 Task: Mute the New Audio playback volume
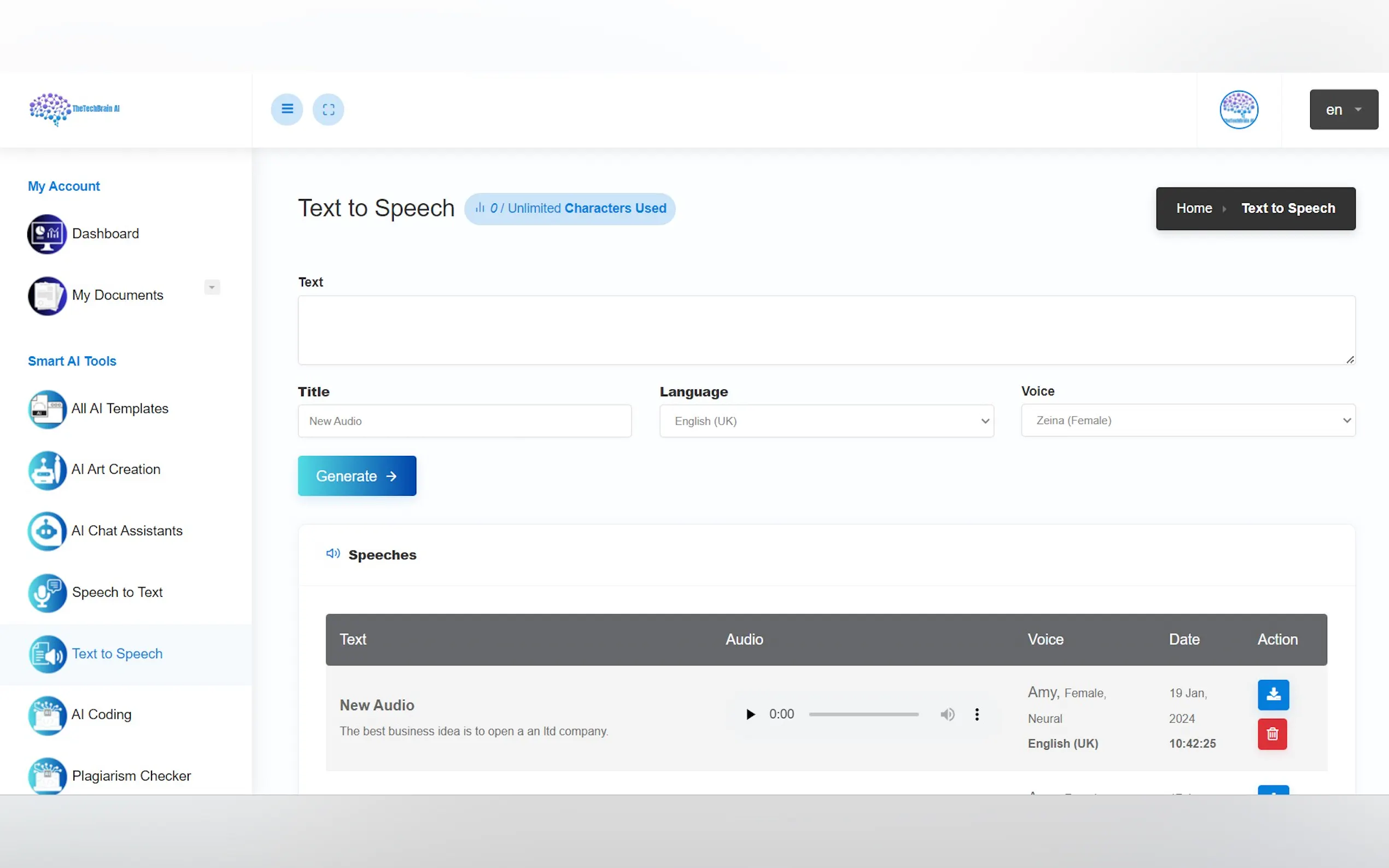947,713
